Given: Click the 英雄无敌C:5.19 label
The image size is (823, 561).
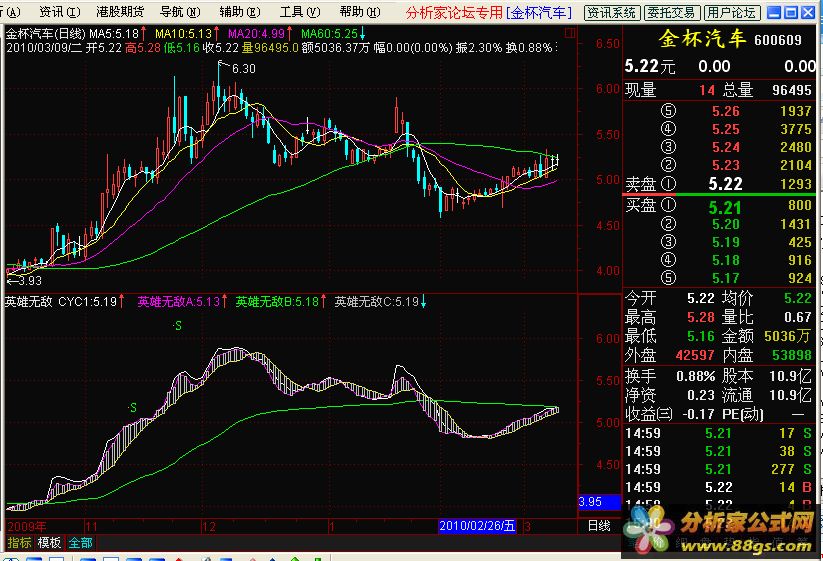Looking at the screenshot, I should tap(380, 302).
